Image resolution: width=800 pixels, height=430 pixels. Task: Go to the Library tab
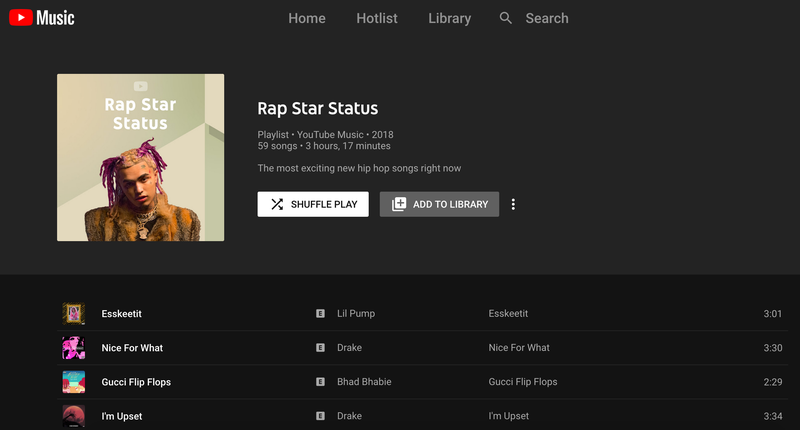[449, 18]
